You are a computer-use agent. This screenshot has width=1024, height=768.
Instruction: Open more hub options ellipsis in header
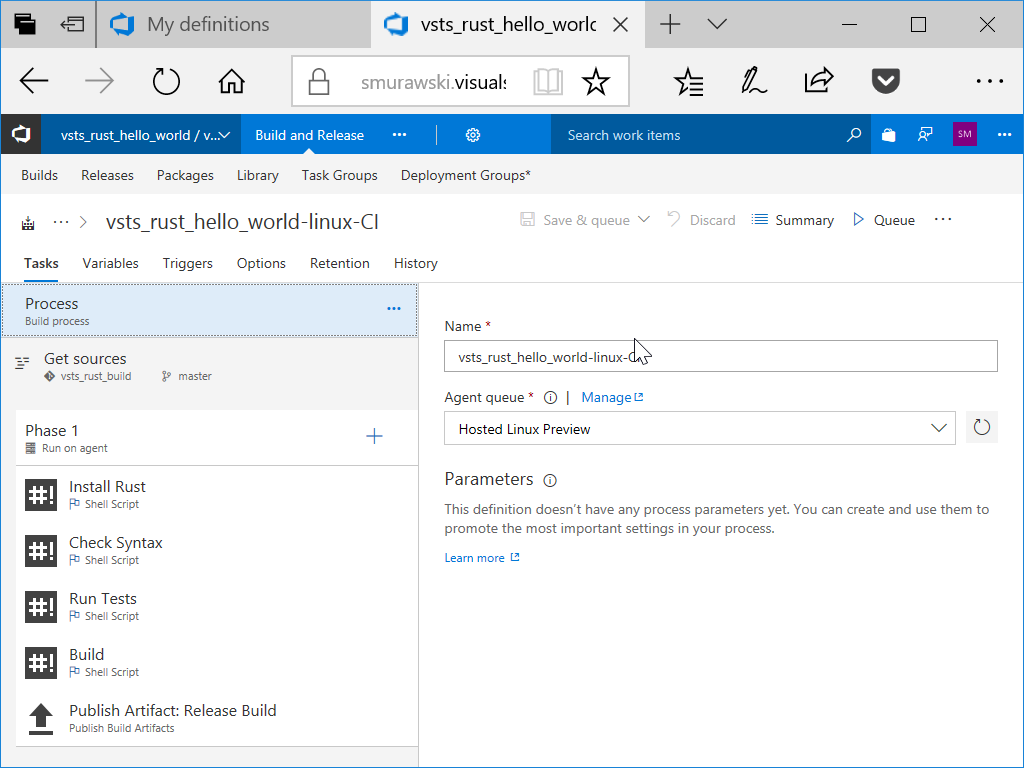coord(399,135)
